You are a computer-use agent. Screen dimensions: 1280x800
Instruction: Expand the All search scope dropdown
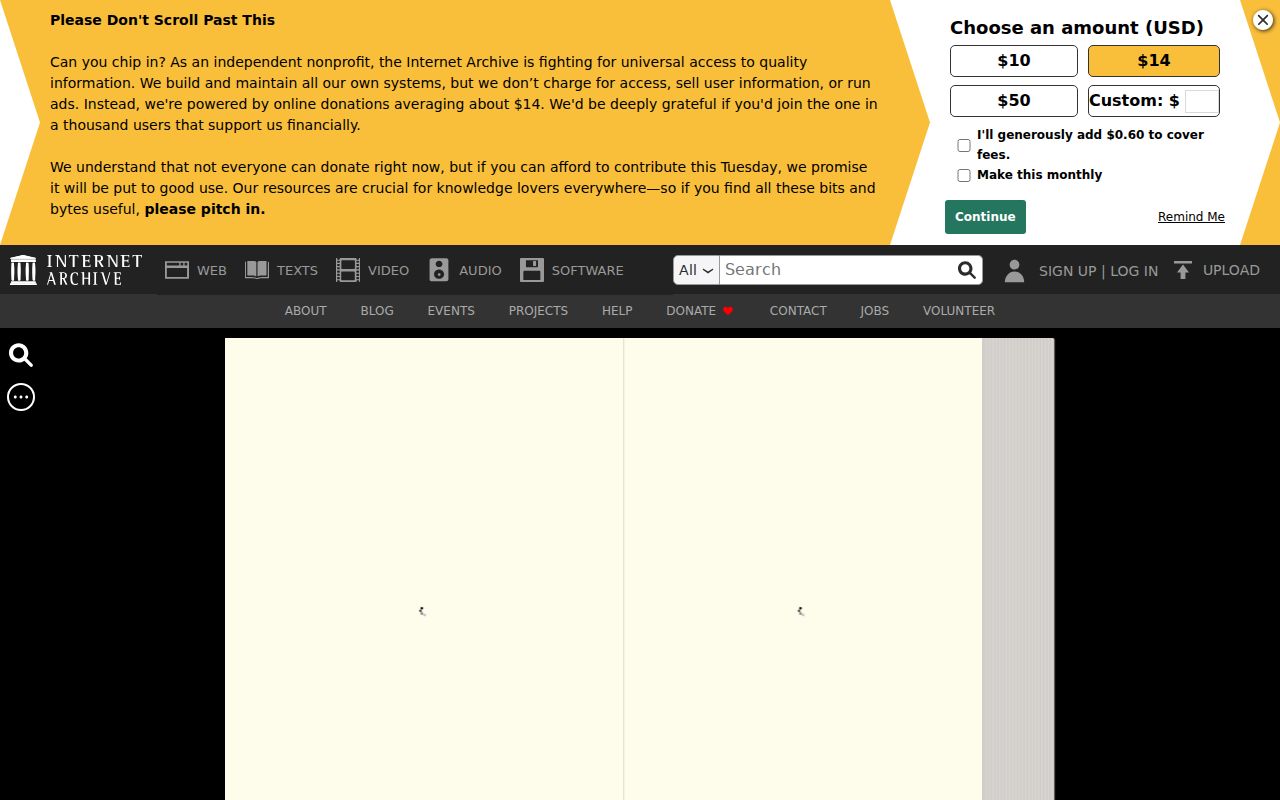696,270
